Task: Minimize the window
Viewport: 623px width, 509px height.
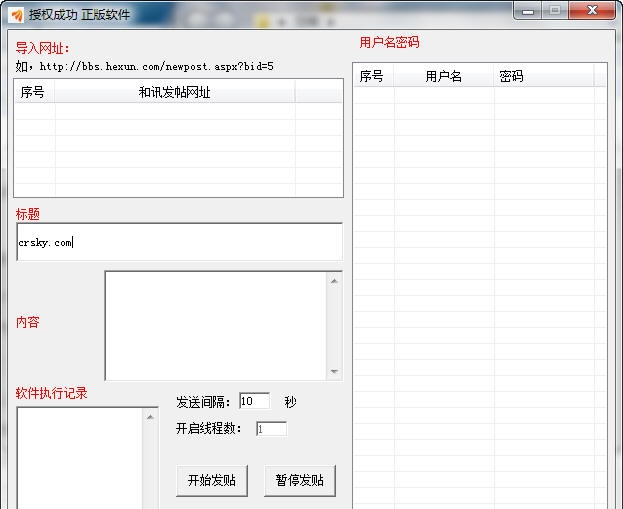Action: 528,11
